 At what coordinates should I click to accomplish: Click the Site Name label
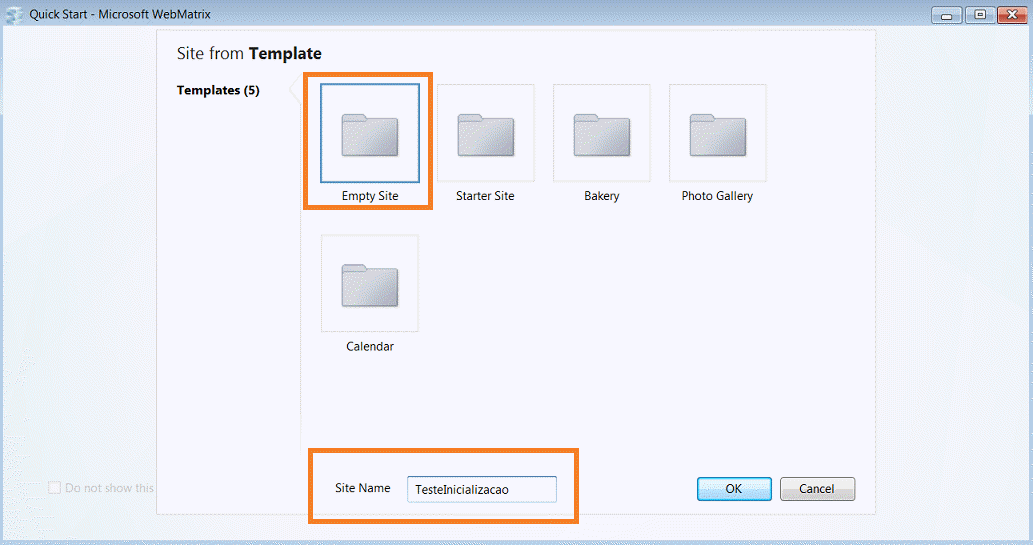click(x=362, y=488)
